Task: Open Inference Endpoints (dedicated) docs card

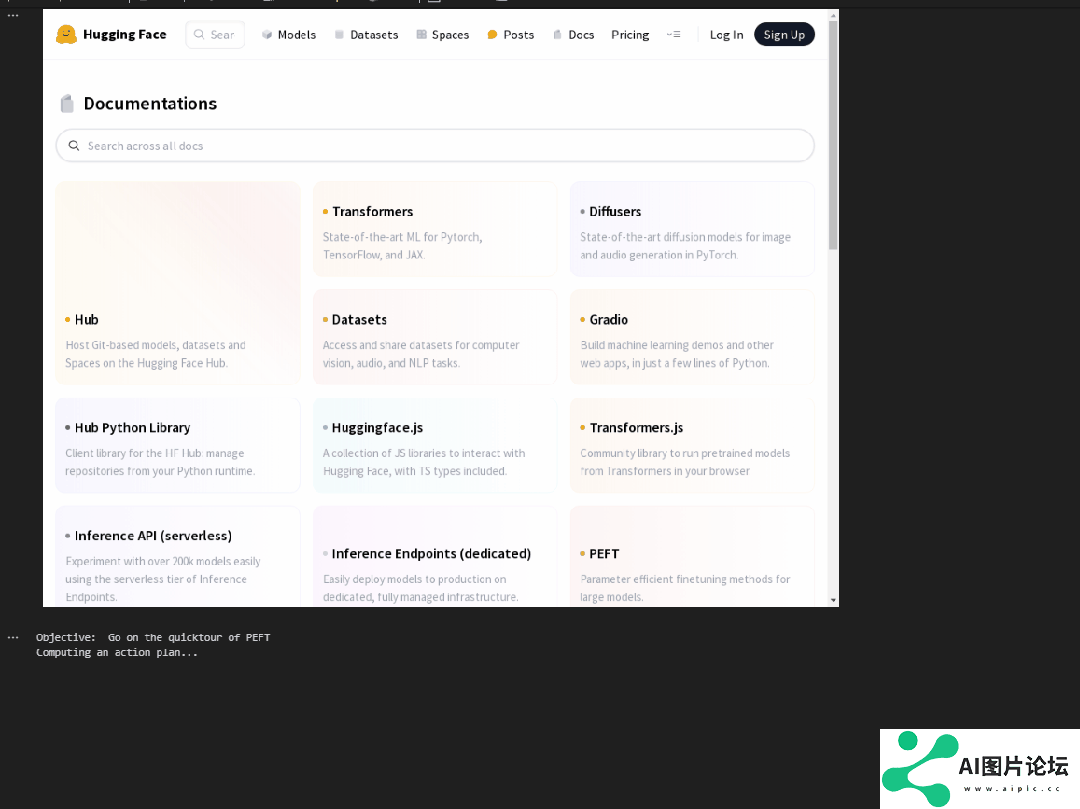Action: [435, 557]
